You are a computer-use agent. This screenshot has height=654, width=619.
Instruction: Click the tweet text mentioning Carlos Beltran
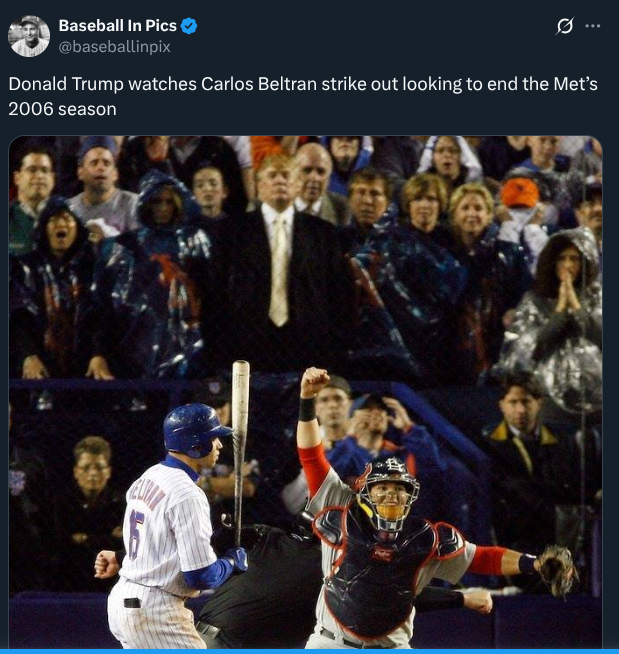pos(303,96)
